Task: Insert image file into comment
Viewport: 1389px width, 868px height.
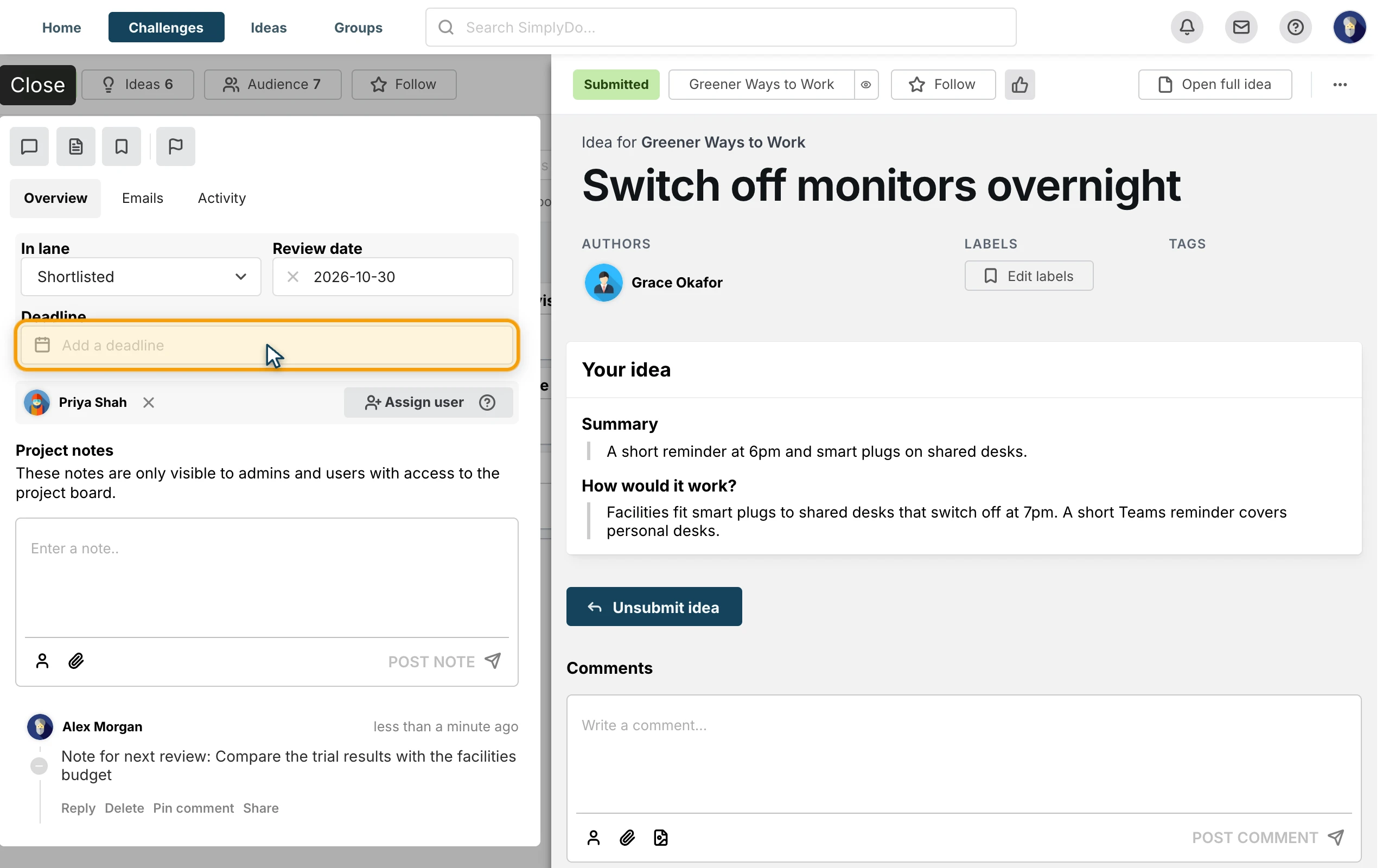Action: [x=661, y=838]
